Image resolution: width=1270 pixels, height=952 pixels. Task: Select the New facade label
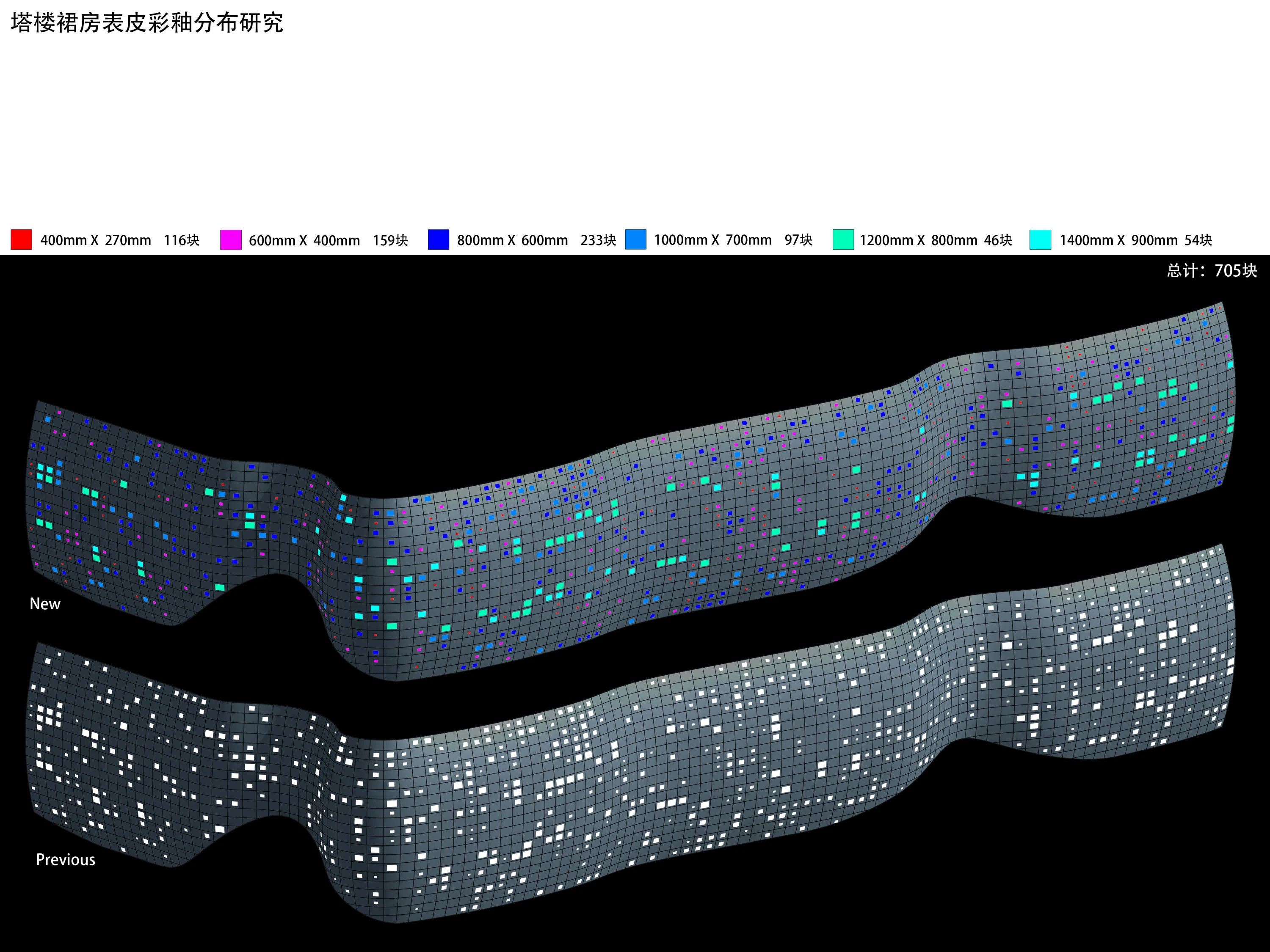pos(45,604)
